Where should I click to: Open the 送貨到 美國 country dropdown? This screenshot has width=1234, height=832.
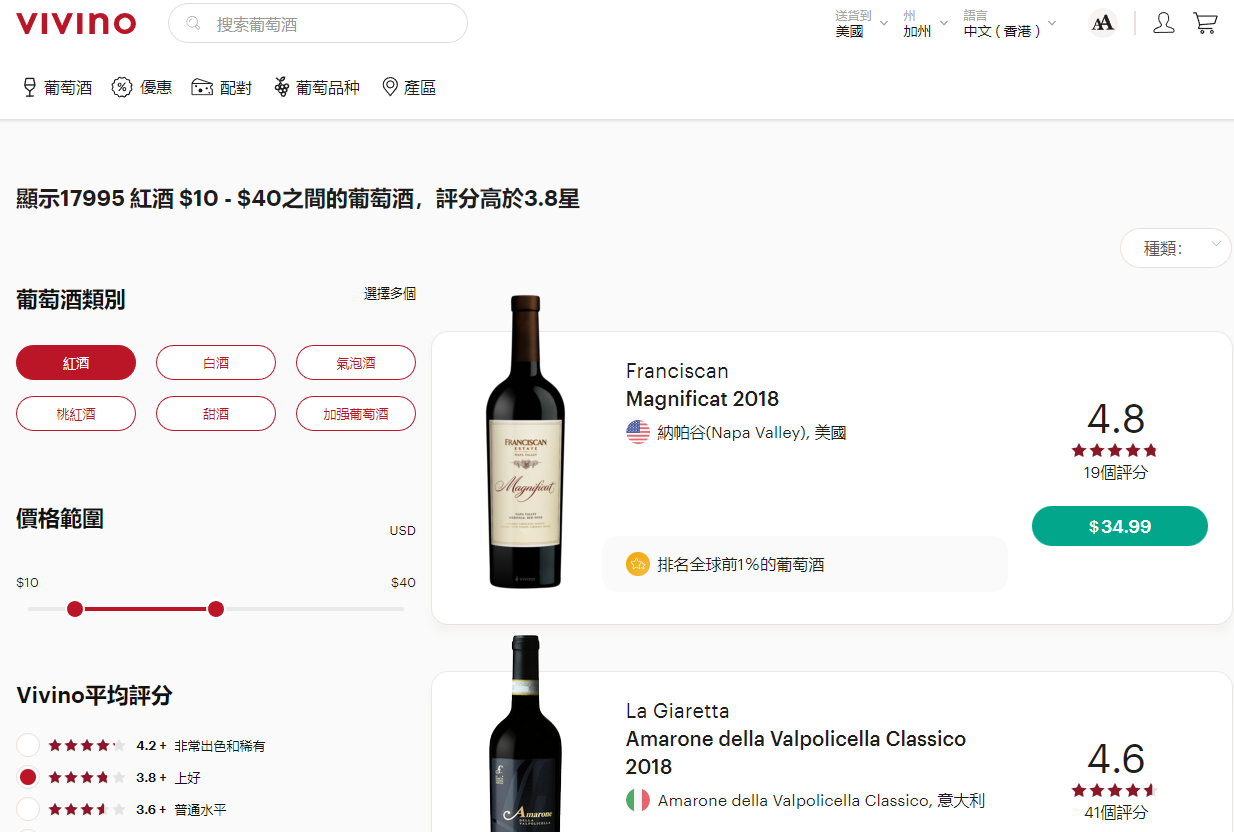pos(861,23)
